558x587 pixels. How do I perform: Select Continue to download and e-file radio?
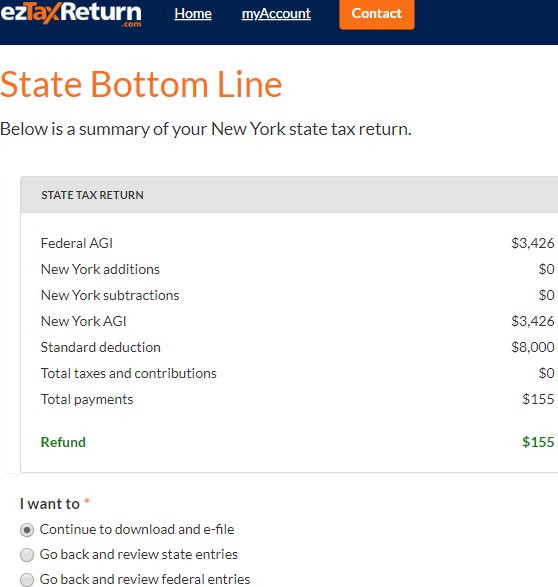point(27,530)
